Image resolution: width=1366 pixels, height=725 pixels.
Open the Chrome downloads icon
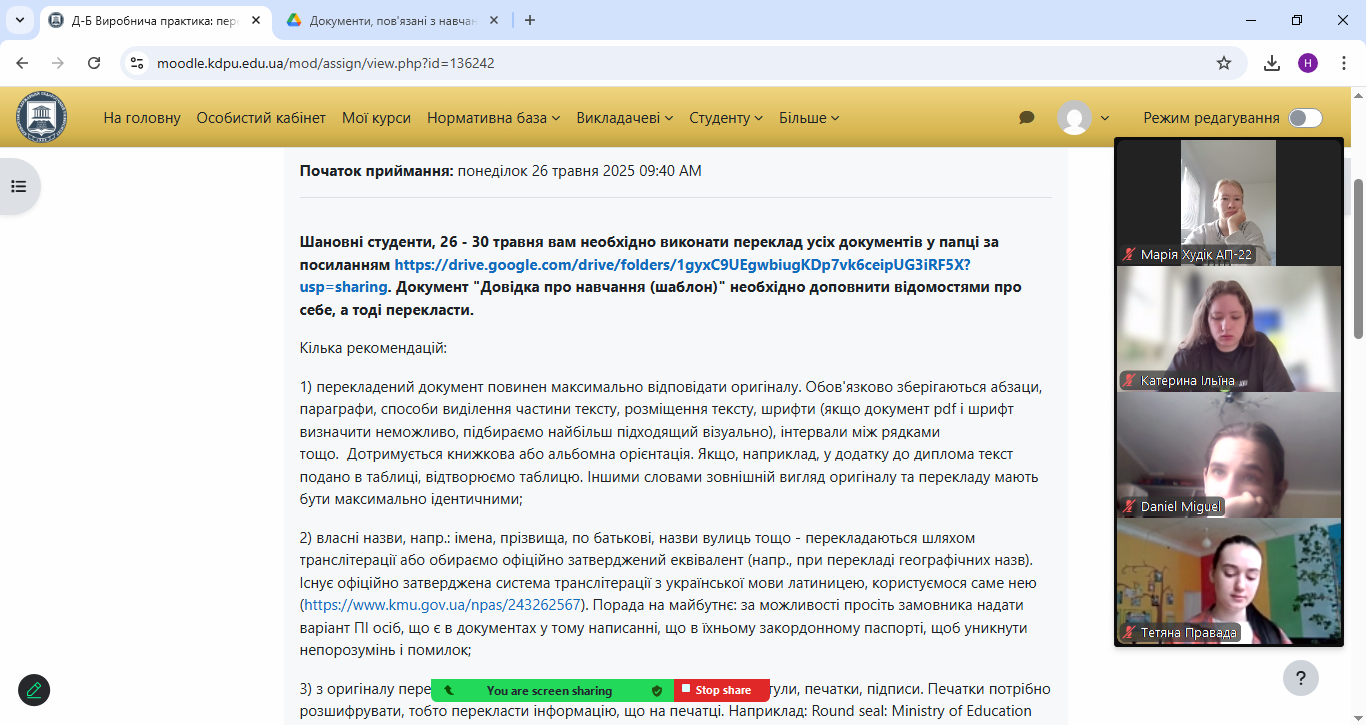point(1271,63)
